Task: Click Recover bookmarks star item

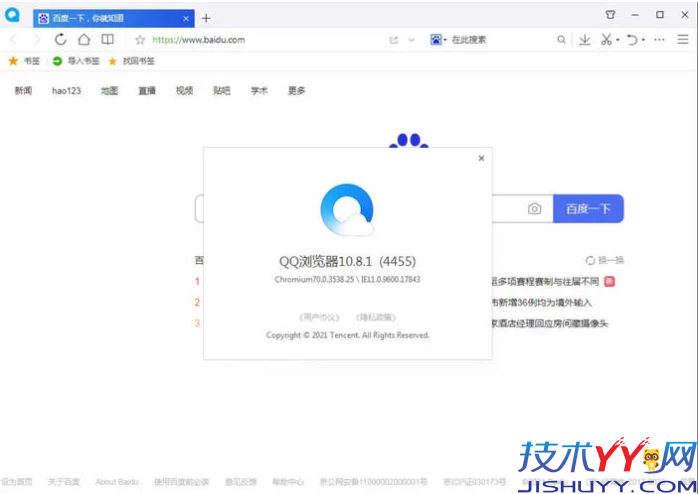Action: [x=131, y=61]
